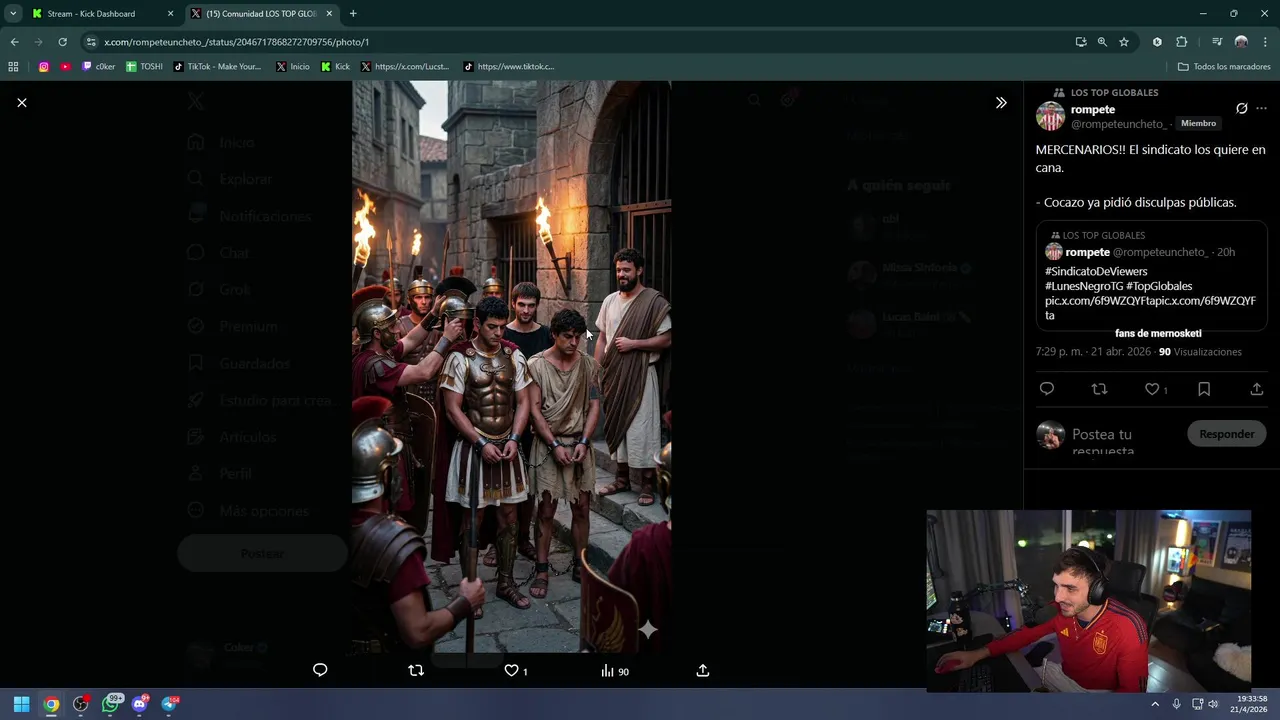Open WhatsApp from the taskbar
The image size is (1280, 720).
pos(111,704)
